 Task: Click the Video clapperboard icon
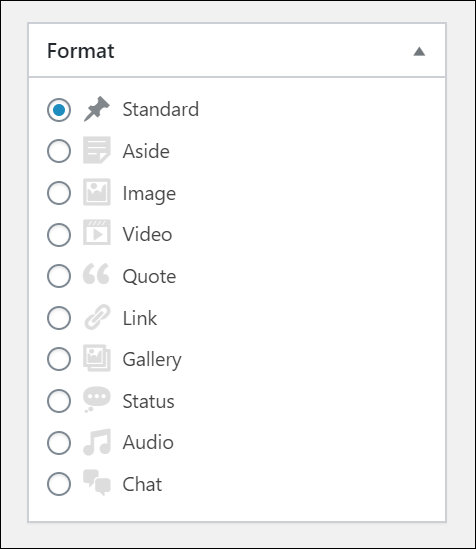pyautogui.click(x=97, y=232)
